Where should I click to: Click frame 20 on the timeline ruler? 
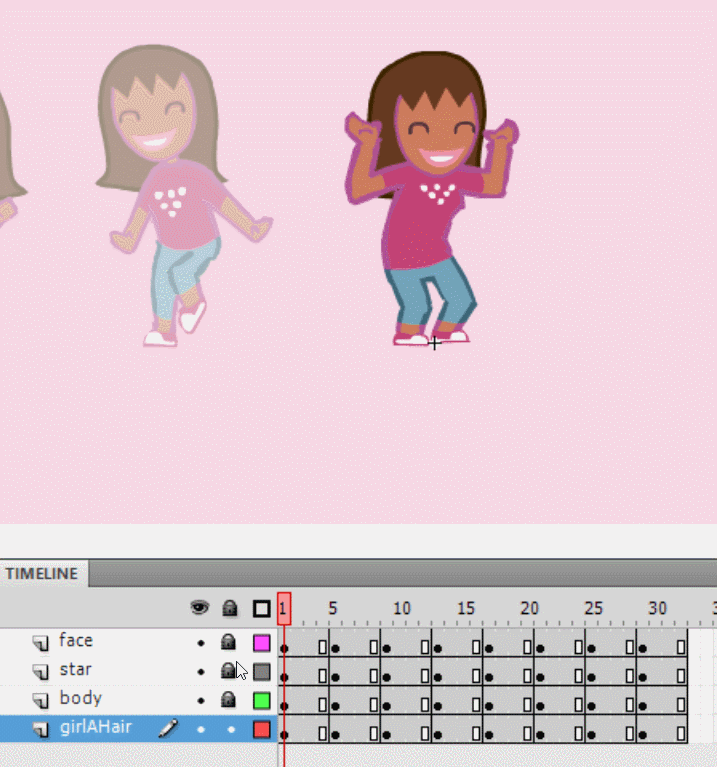[x=528, y=608]
